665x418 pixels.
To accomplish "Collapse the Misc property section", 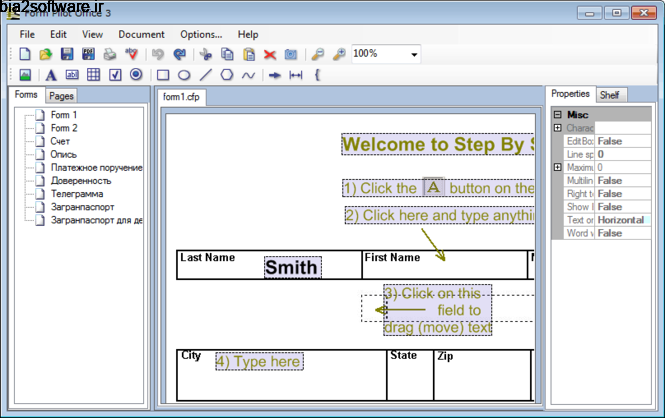I will click(557, 115).
